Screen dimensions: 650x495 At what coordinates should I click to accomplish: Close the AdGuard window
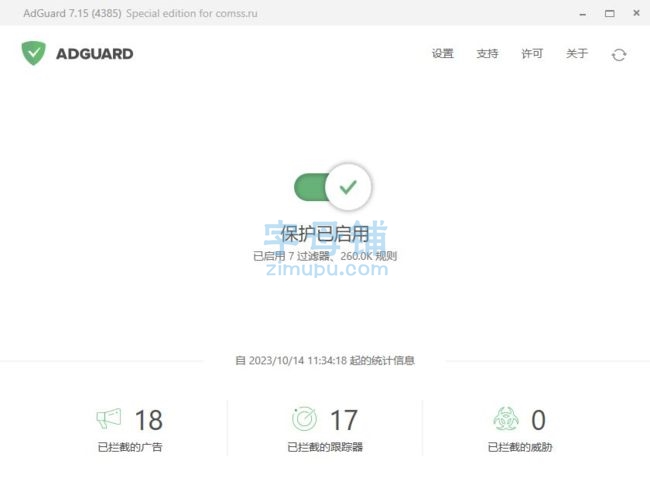pos(636,13)
